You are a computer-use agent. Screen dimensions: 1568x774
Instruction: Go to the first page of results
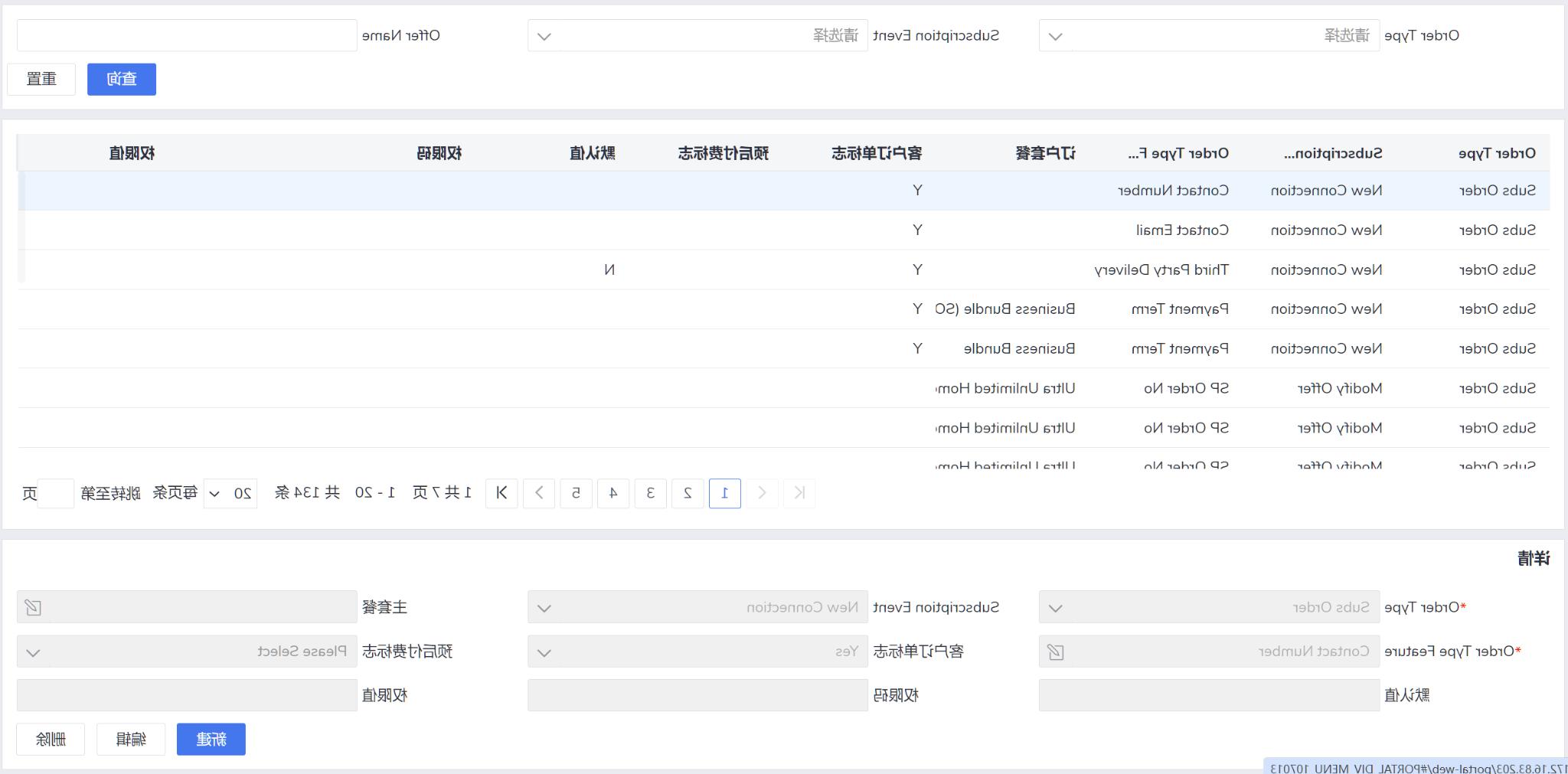tap(799, 493)
